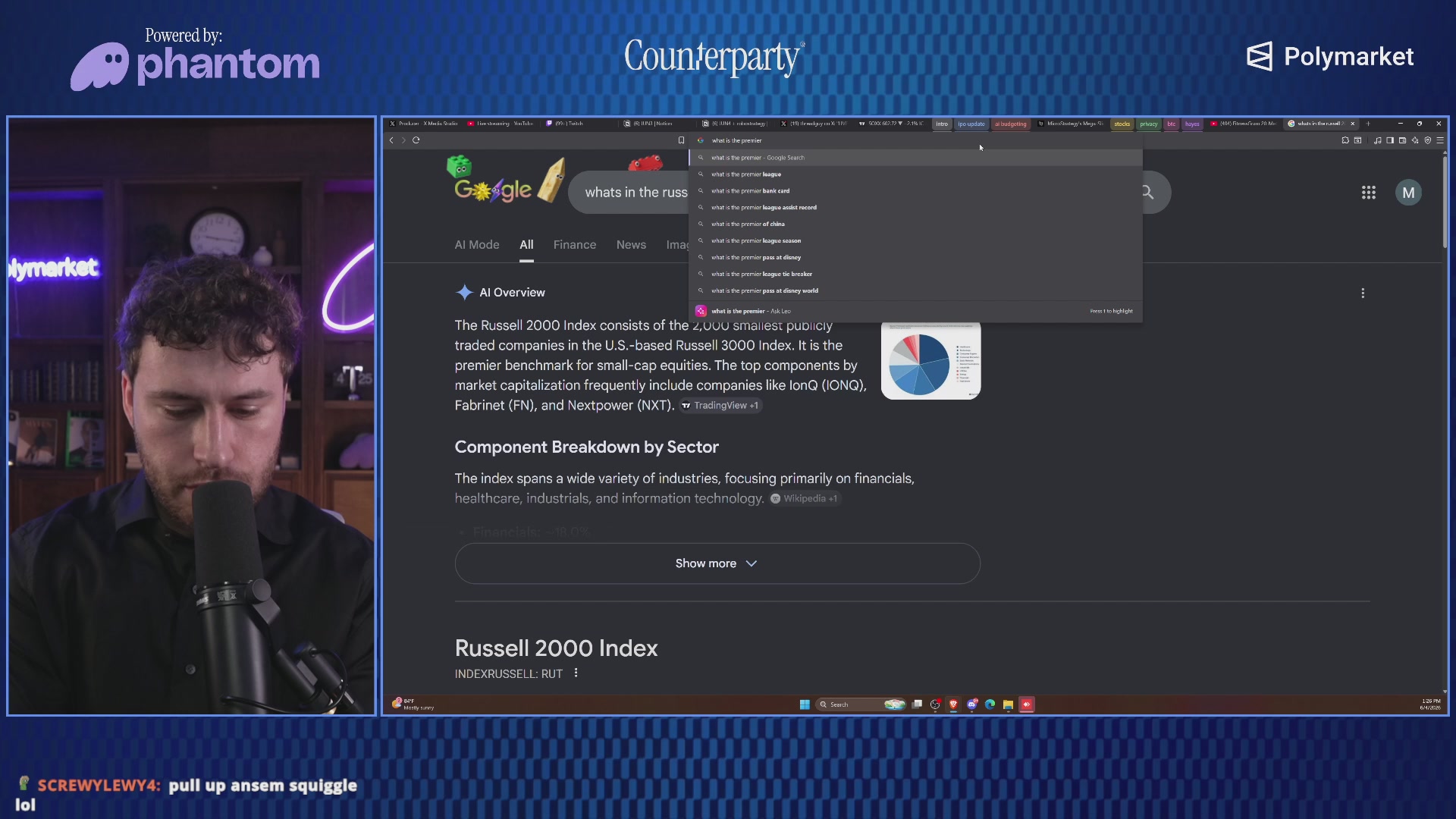The image size is (1456, 819).
Task: Open the 'stocks' tab group
Action: point(1122,124)
